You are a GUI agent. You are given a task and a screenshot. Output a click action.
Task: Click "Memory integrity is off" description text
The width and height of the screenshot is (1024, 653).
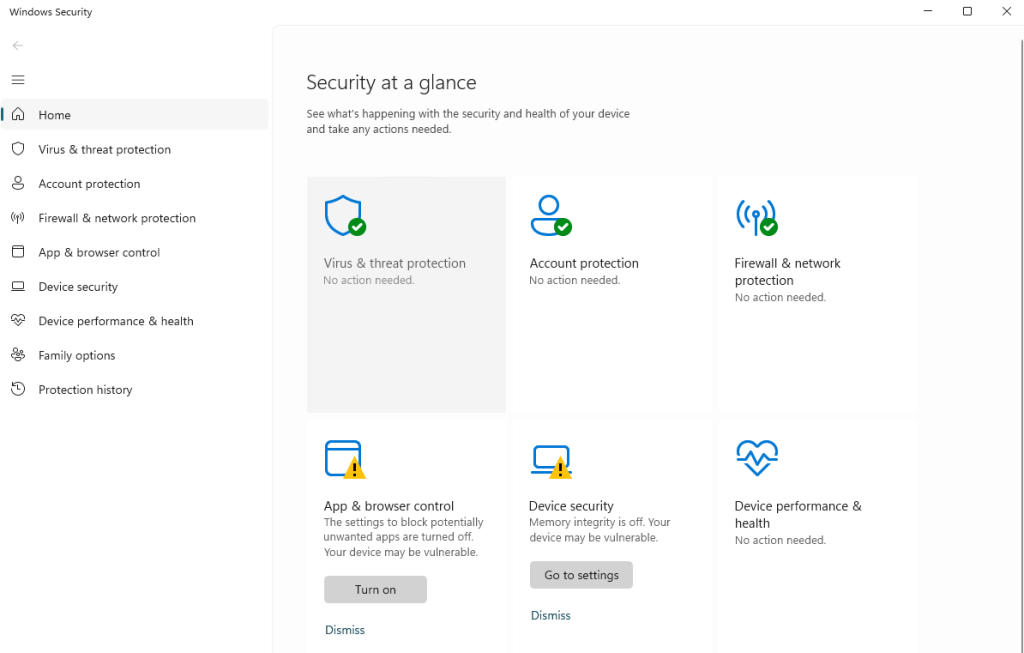pos(600,530)
